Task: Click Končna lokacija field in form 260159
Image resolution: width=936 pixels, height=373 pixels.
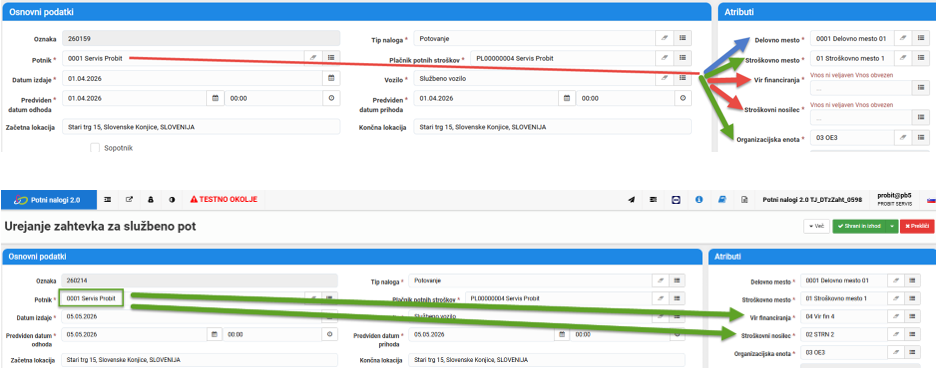Action: click(x=553, y=127)
